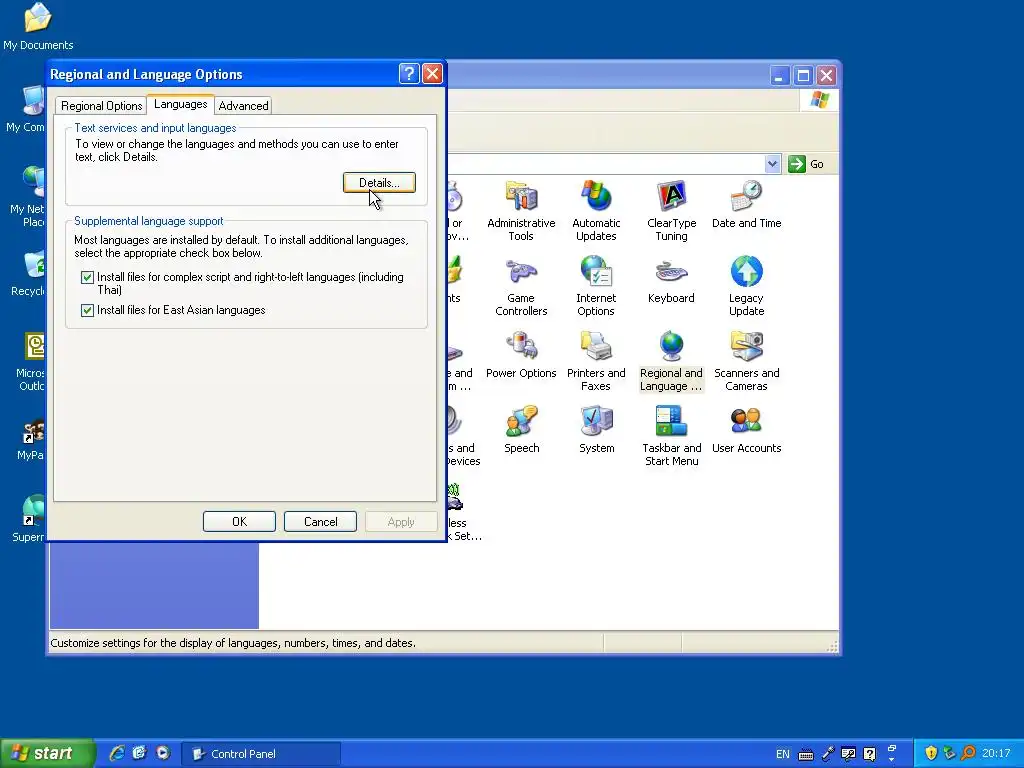Switch to Advanced tab

click(x=243, y=106)
